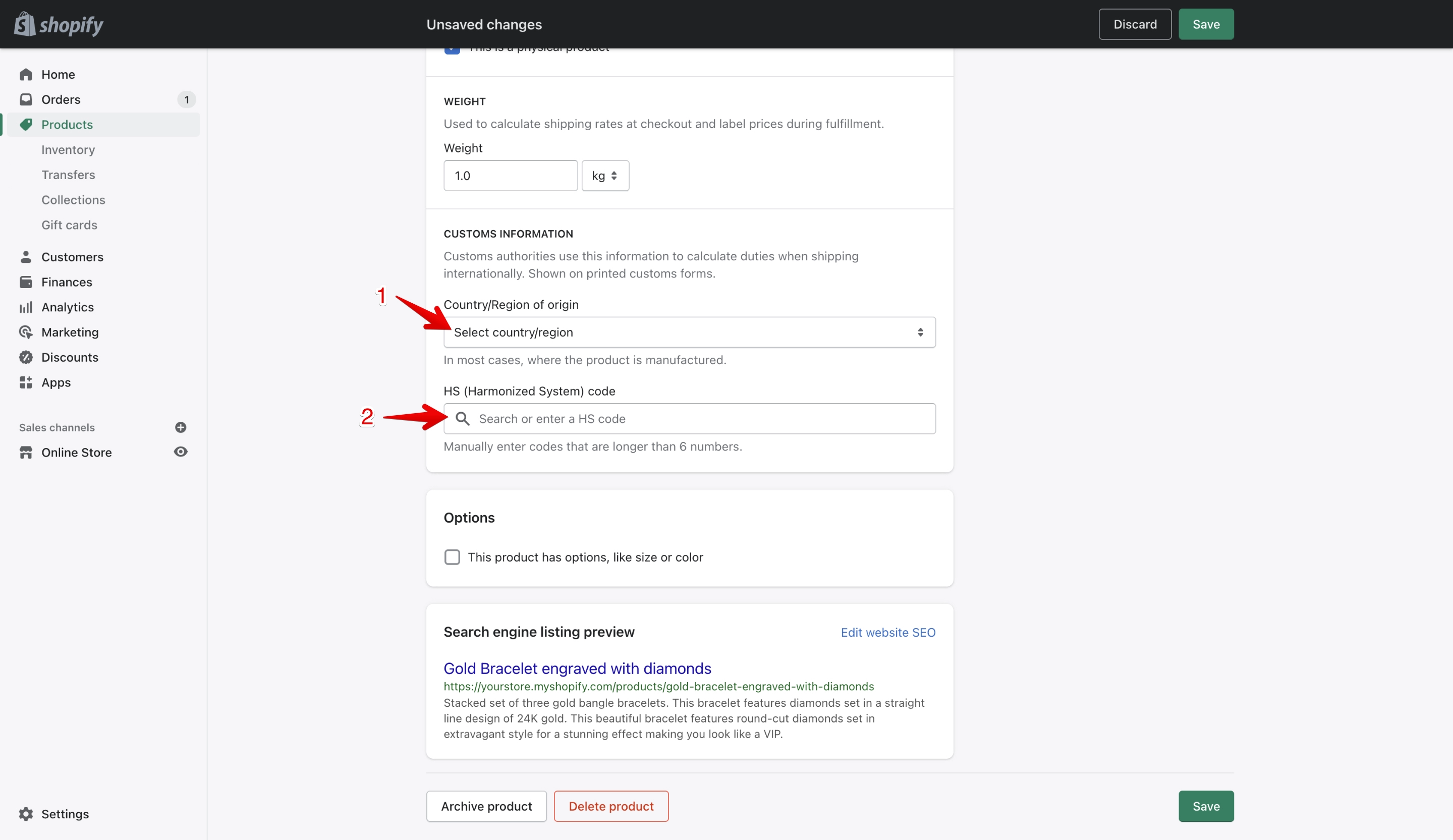
Task: Click the top bar Save button
Action: pyautogui.click(x=1206, y=24)
